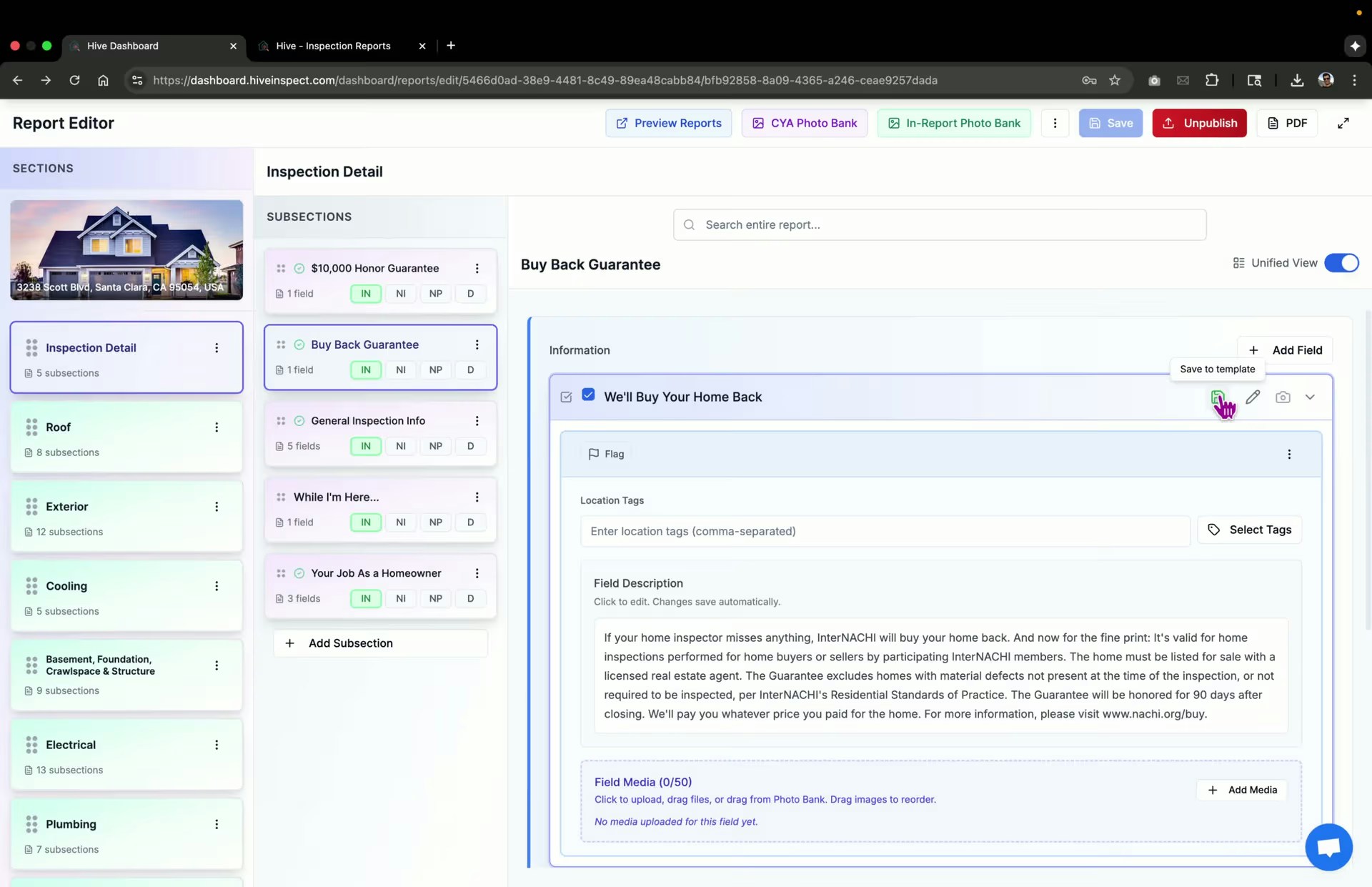
Task: Set $10,000 Honor Guarantee to NI
Action: click(x=401, y=294)
